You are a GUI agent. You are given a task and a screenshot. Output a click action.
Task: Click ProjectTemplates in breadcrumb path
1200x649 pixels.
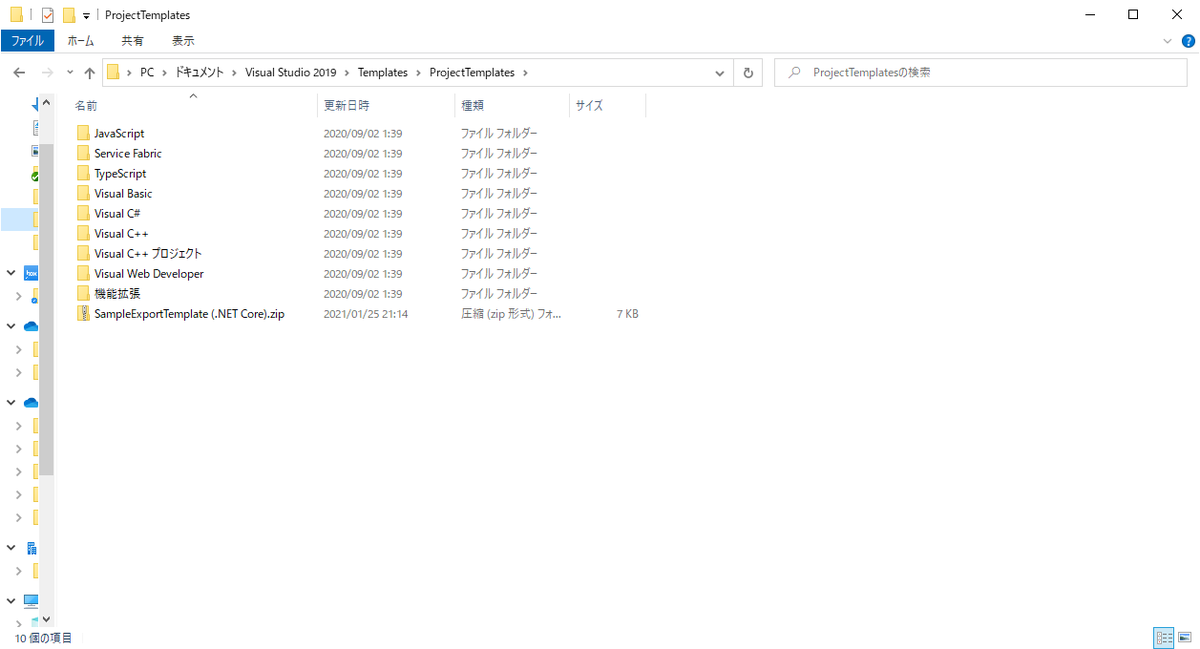472,73
